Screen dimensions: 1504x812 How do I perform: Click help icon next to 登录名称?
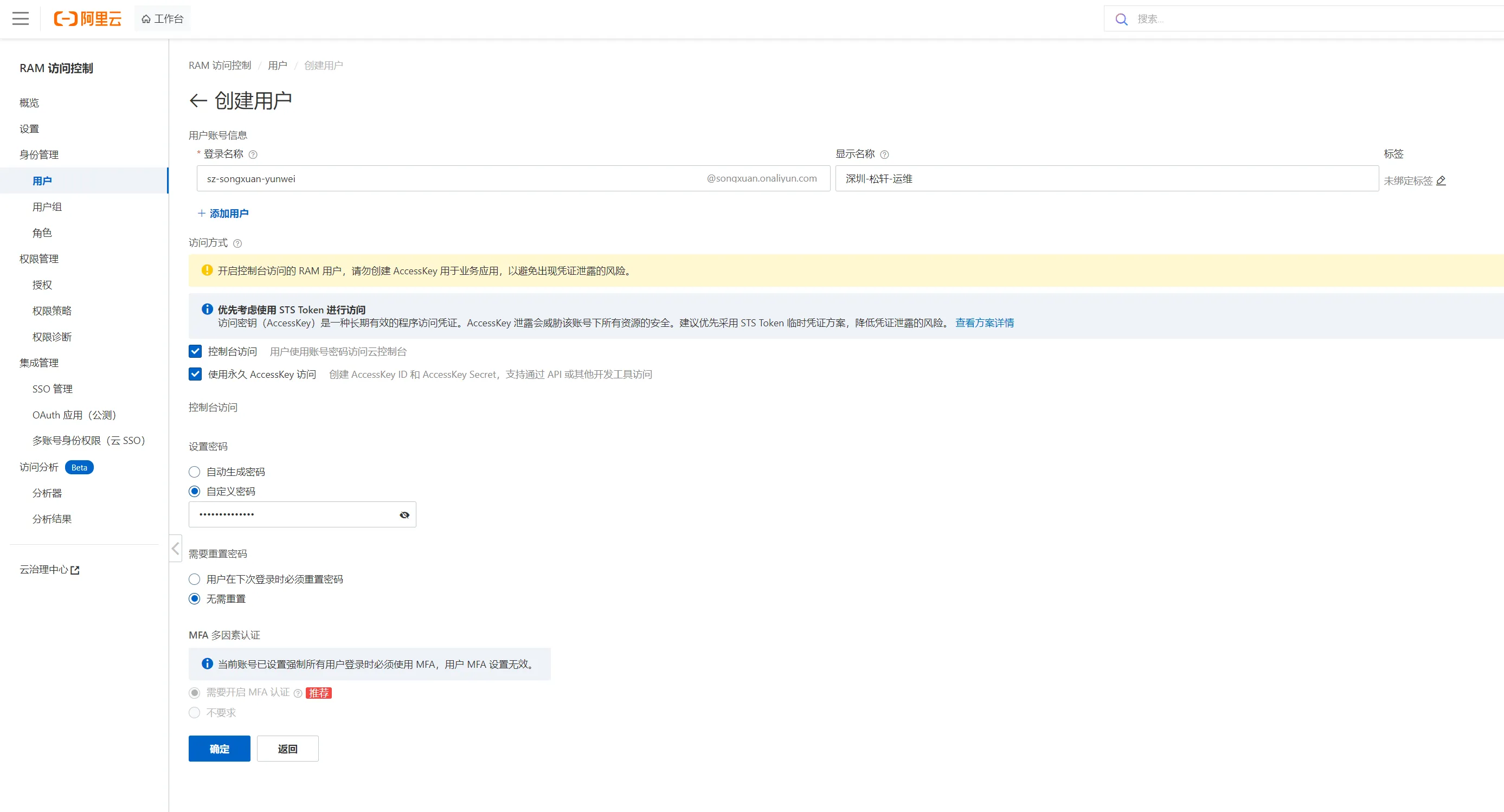click(x=253, y=154)
